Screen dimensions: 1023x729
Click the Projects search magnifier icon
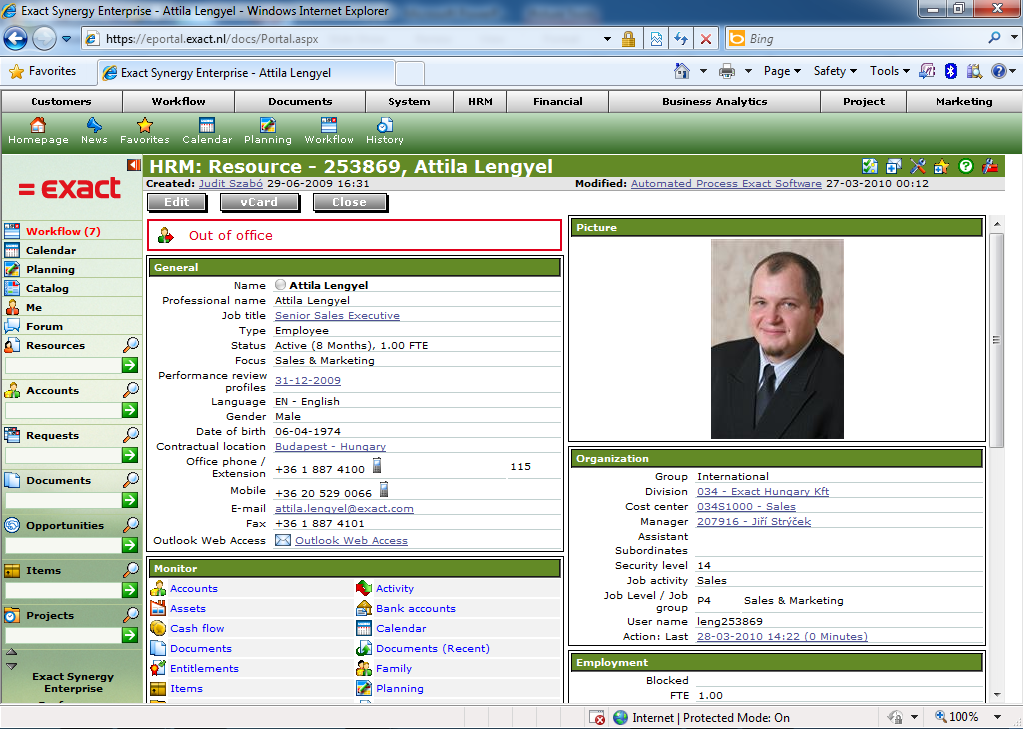131,615
